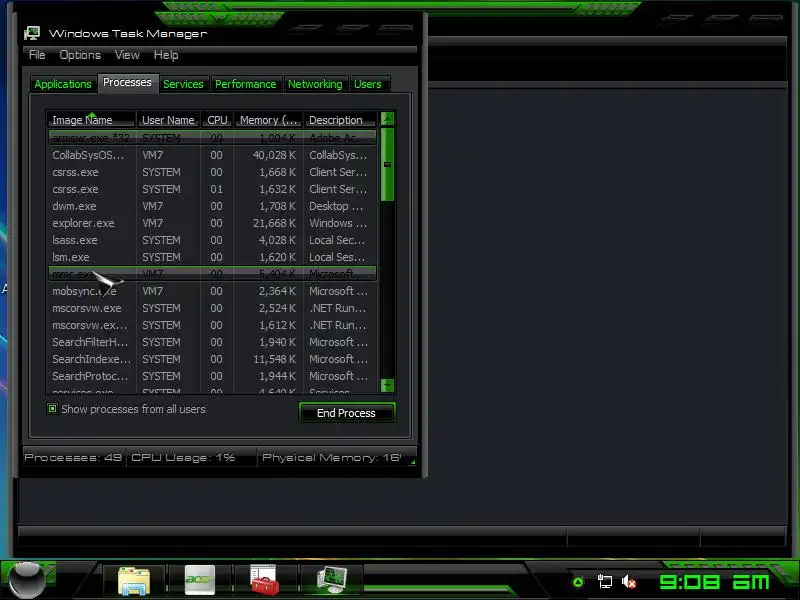Switch to the Users tab

(x=368, y=84)
